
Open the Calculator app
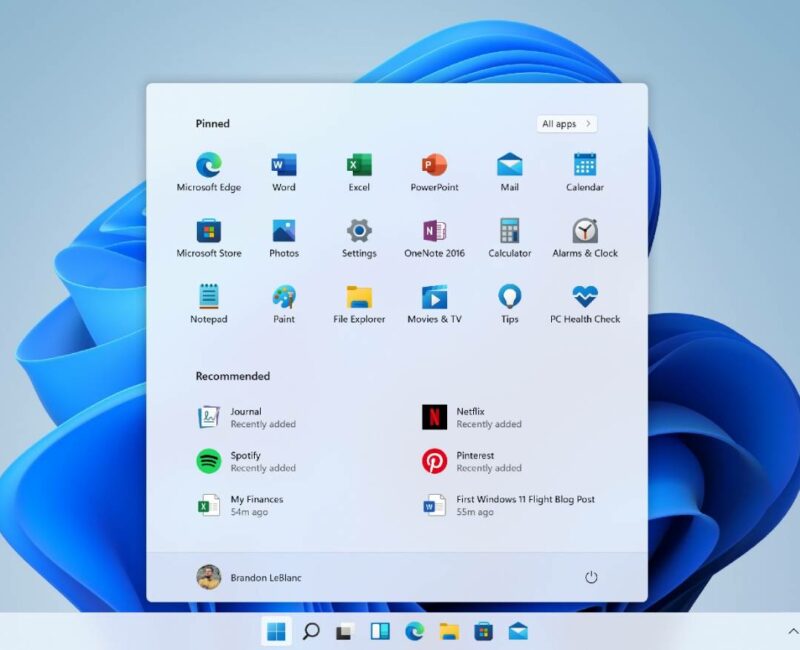click(510, 238)
